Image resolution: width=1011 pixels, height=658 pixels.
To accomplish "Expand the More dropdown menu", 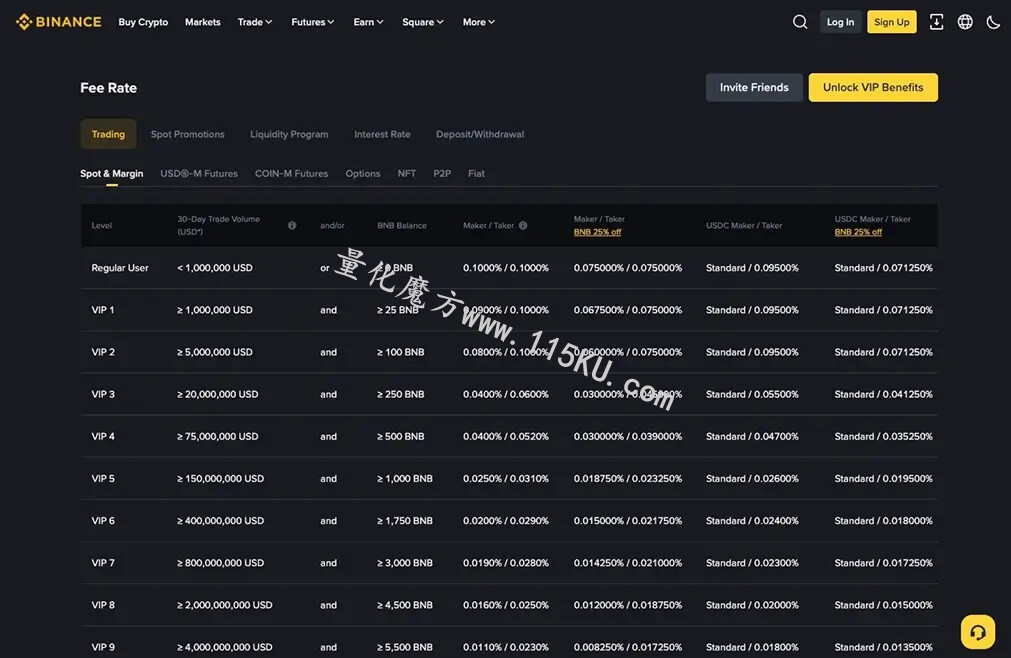I will 478,22.
